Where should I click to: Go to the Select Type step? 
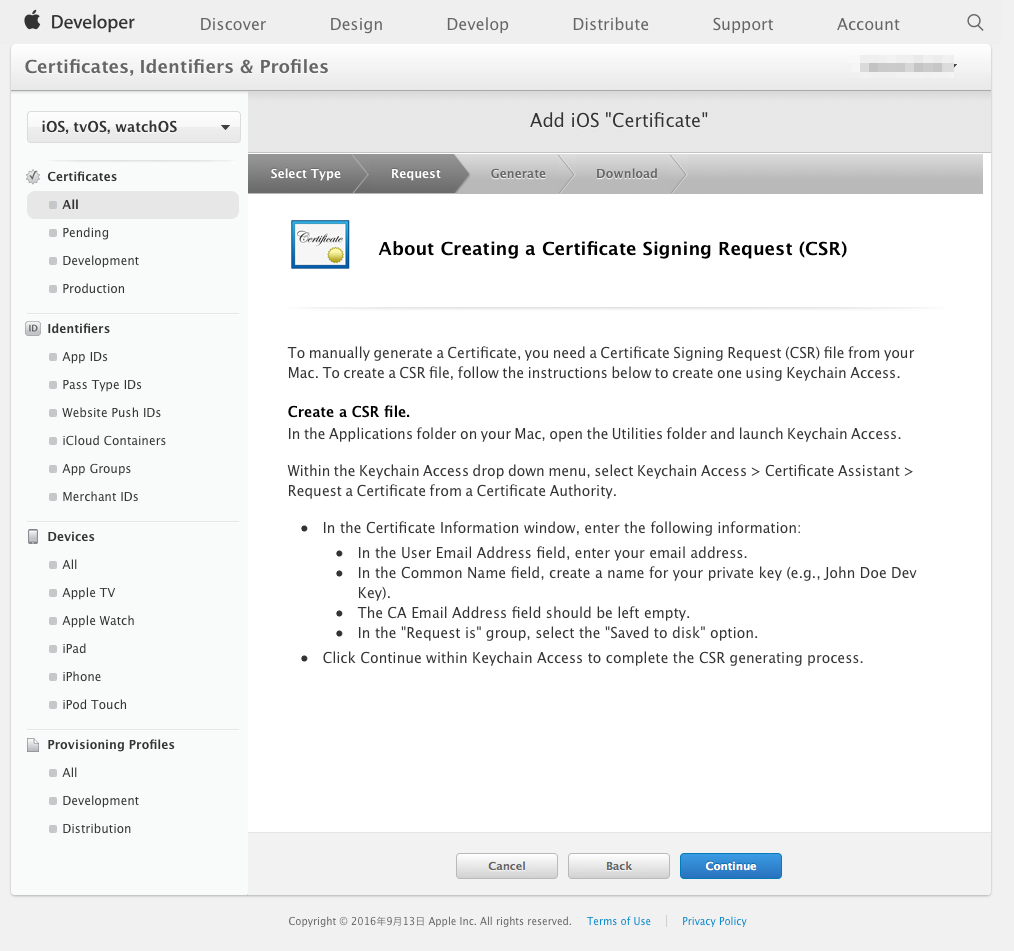coord(305,173)
